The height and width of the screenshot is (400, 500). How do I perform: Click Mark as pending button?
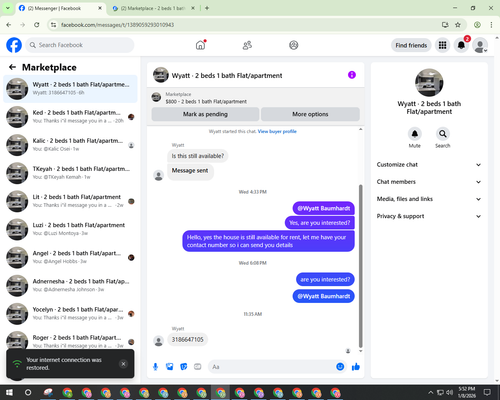tap(205, 114)
